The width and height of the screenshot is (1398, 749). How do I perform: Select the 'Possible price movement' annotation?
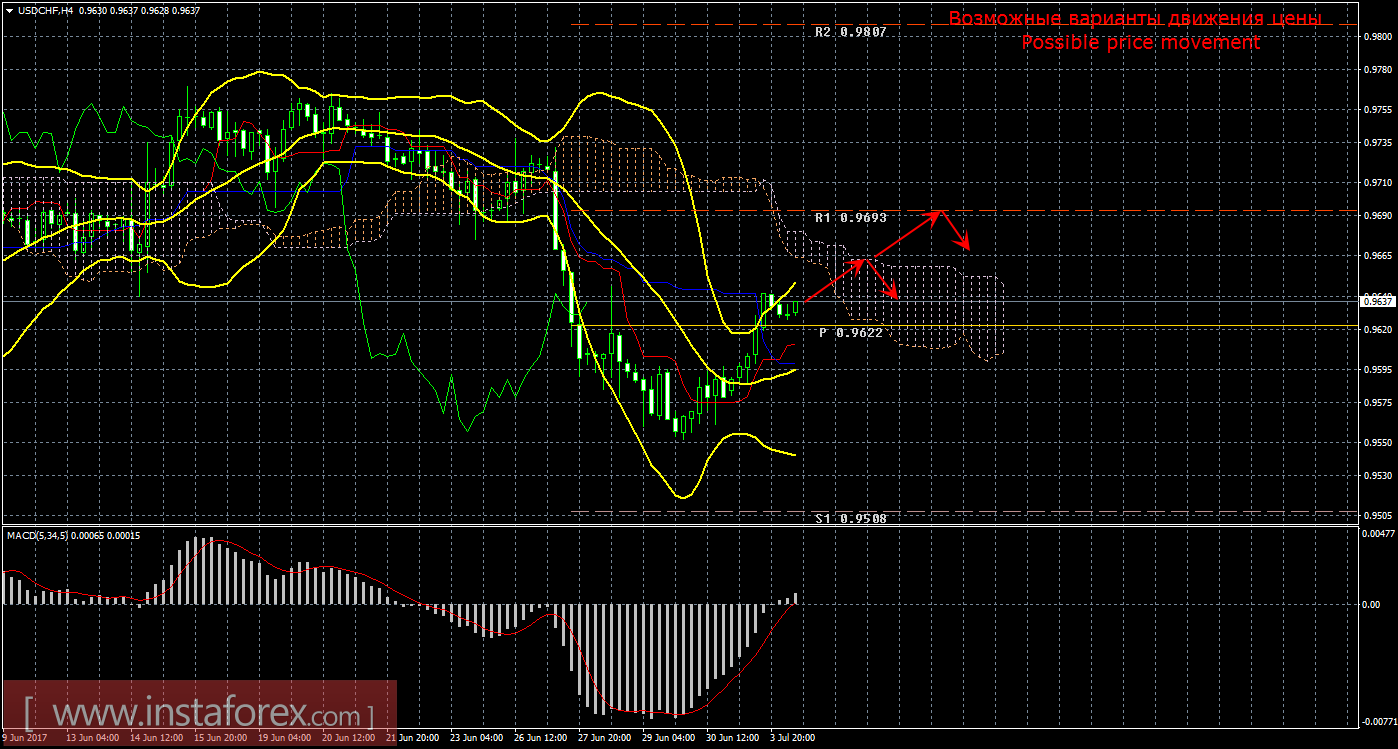tap(1140, 43)
